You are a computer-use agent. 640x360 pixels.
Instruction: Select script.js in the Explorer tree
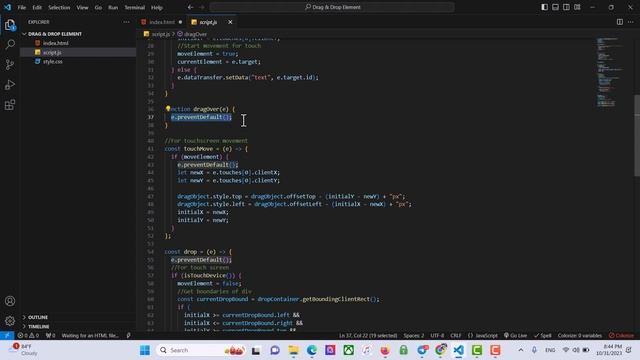pyautogui.click(x=52, y=52)
